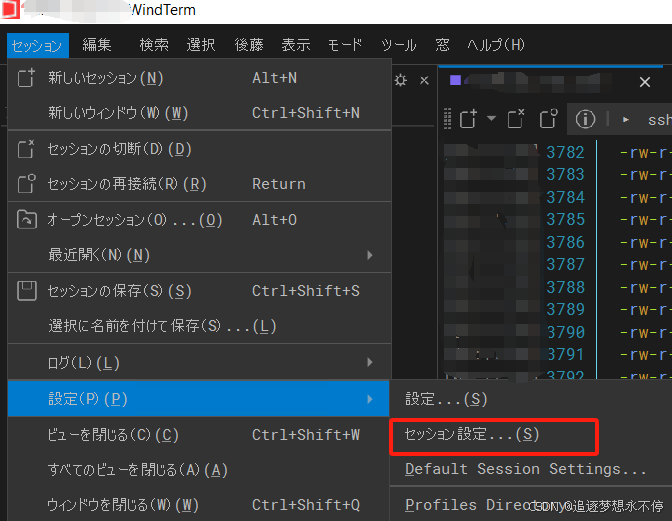The image size is (672, 521).
Task: Close the left pane with small x
Action: point(424,80)
